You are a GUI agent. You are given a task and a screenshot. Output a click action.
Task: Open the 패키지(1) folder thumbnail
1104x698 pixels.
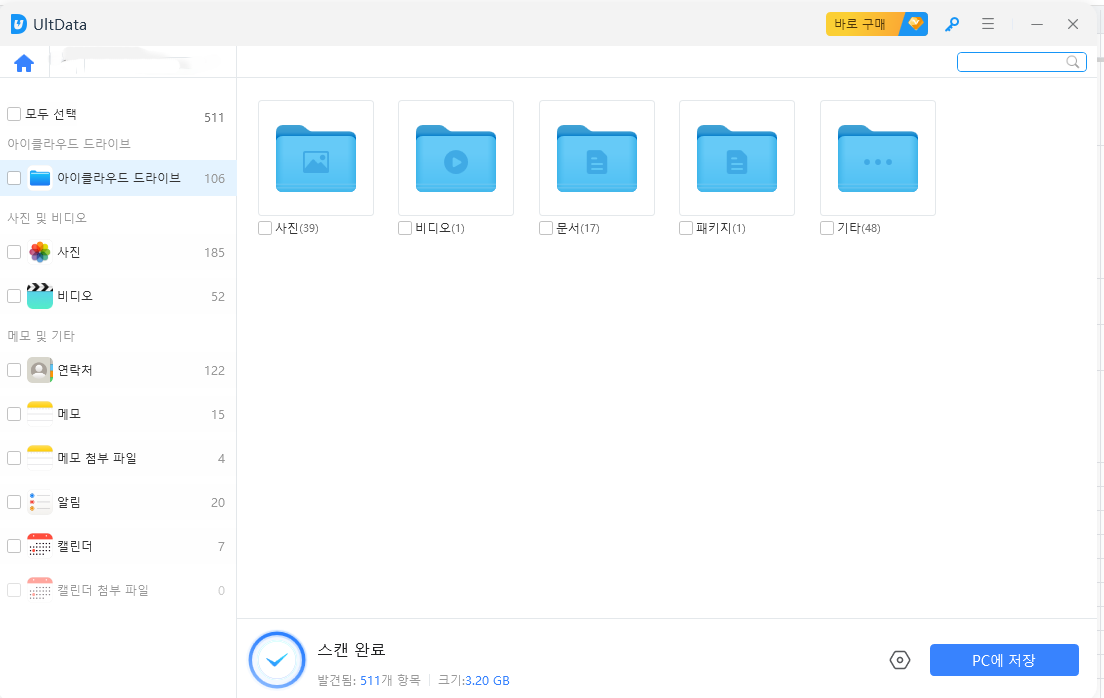click(736, 158)
